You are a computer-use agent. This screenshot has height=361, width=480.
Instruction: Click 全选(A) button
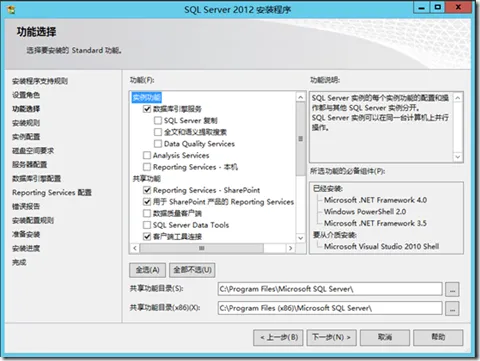point(147,270)
